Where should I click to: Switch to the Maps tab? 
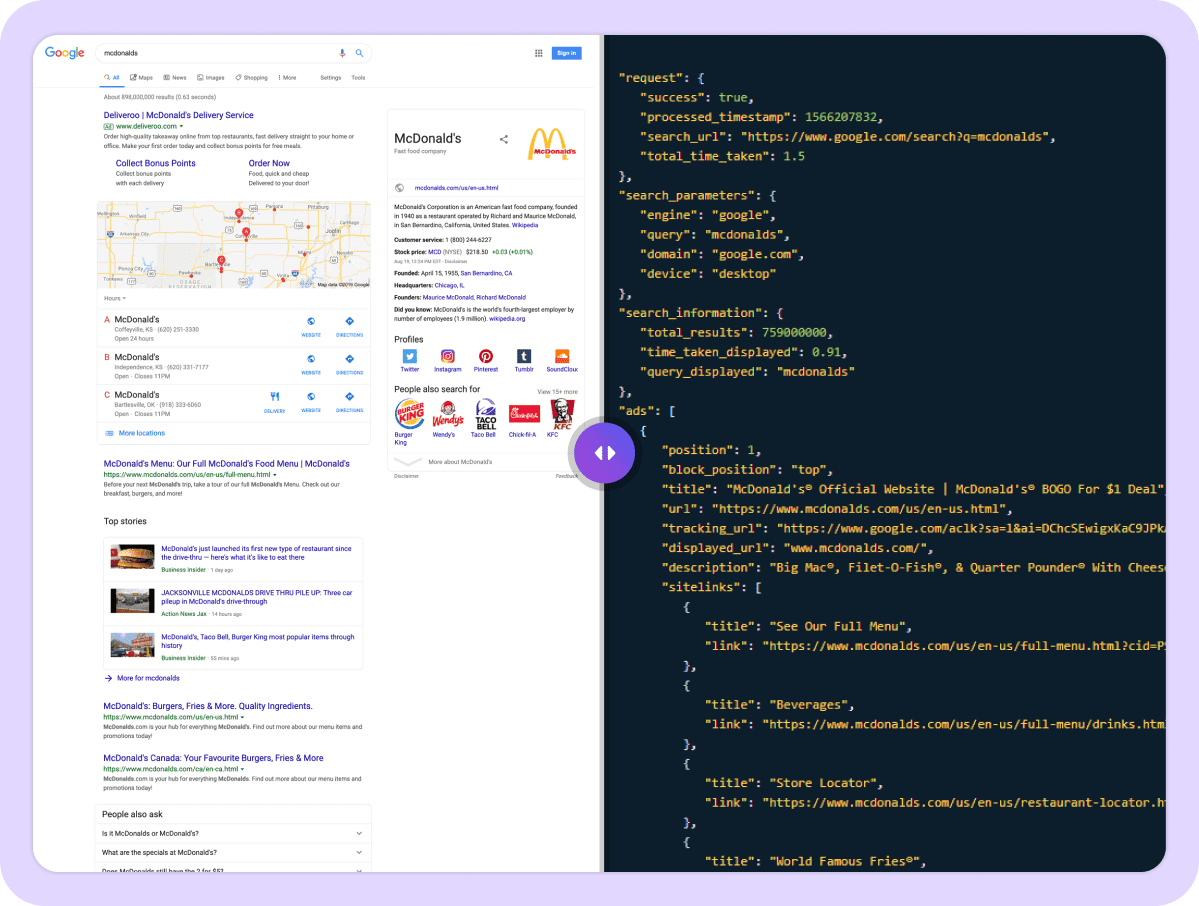[141, 78]
